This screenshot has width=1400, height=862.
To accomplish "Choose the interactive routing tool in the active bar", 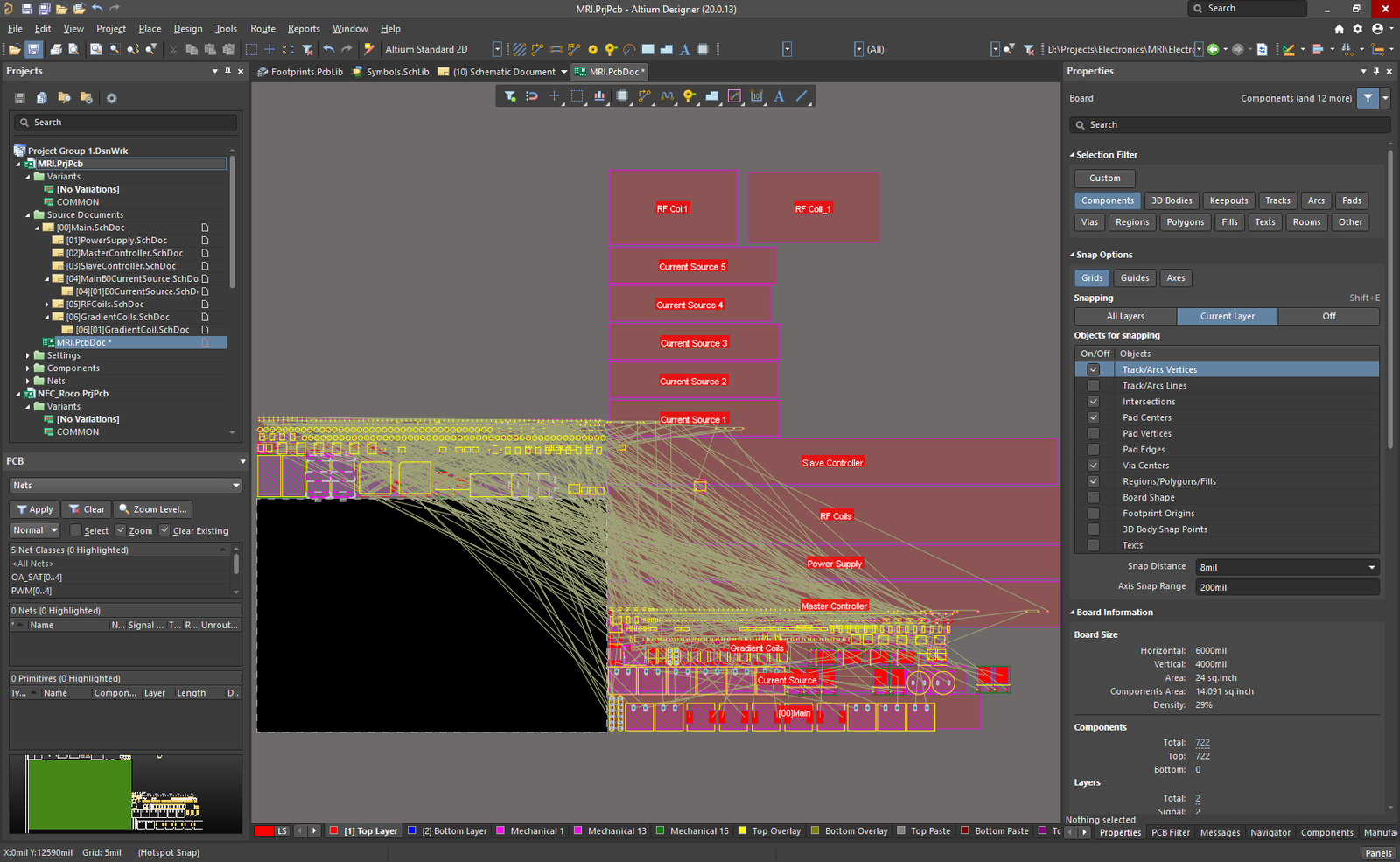I will click(x=645, y=96).
